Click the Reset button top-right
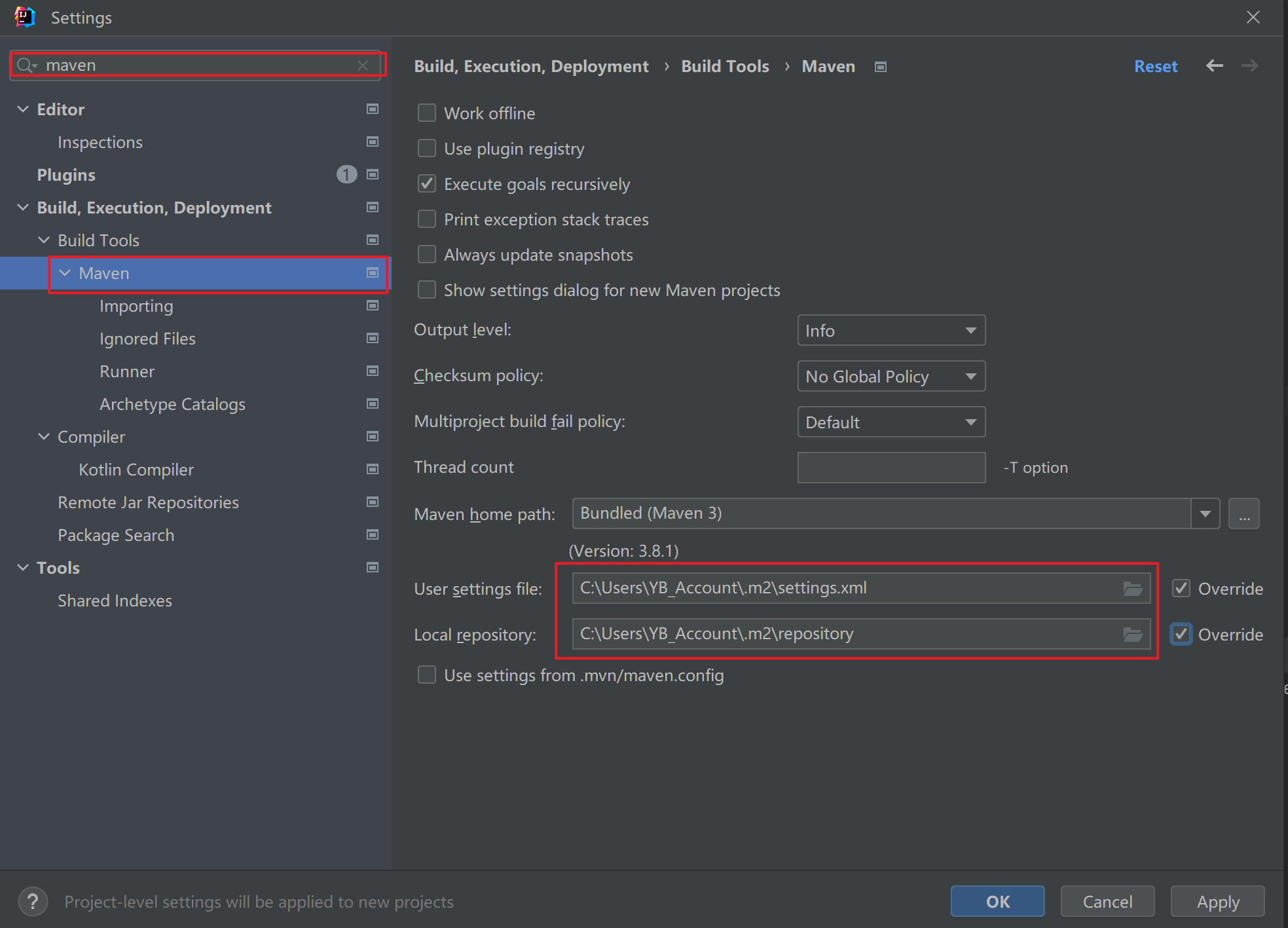Viewport: 1288px width, 928px height. pyautogui.click(x=1155, y=66)
